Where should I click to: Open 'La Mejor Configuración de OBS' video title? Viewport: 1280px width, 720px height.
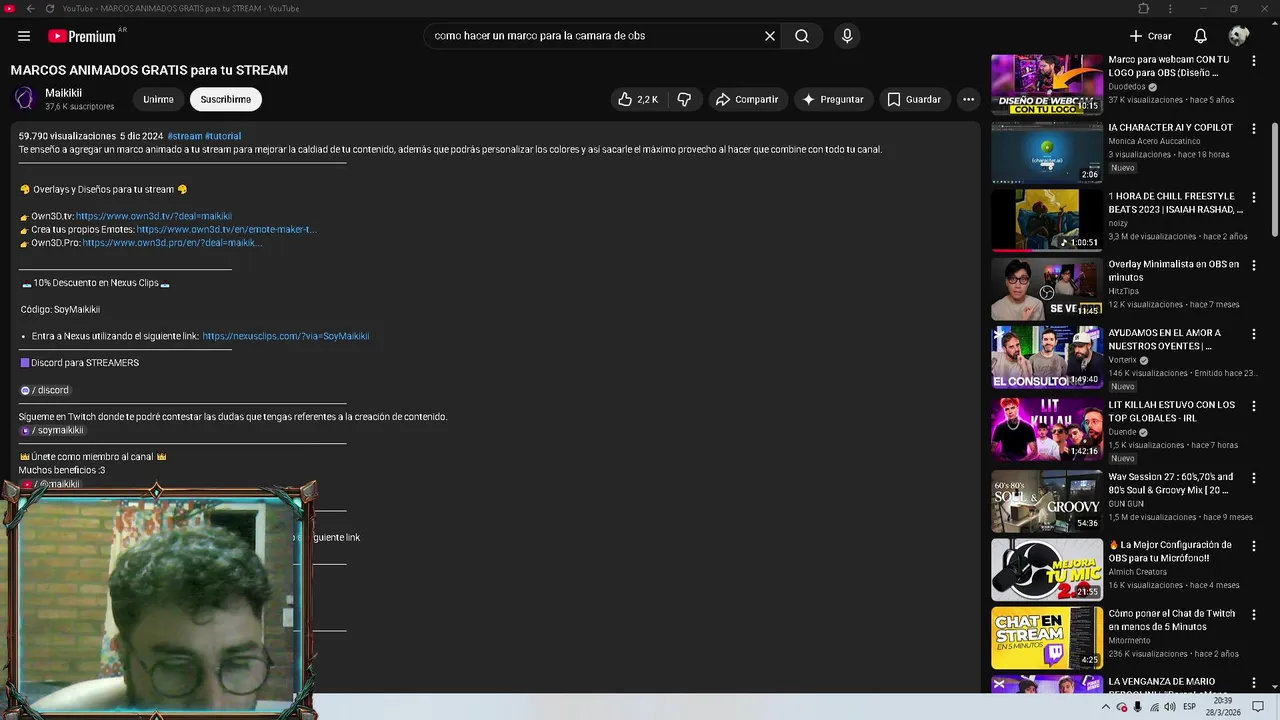[1170, 551]
